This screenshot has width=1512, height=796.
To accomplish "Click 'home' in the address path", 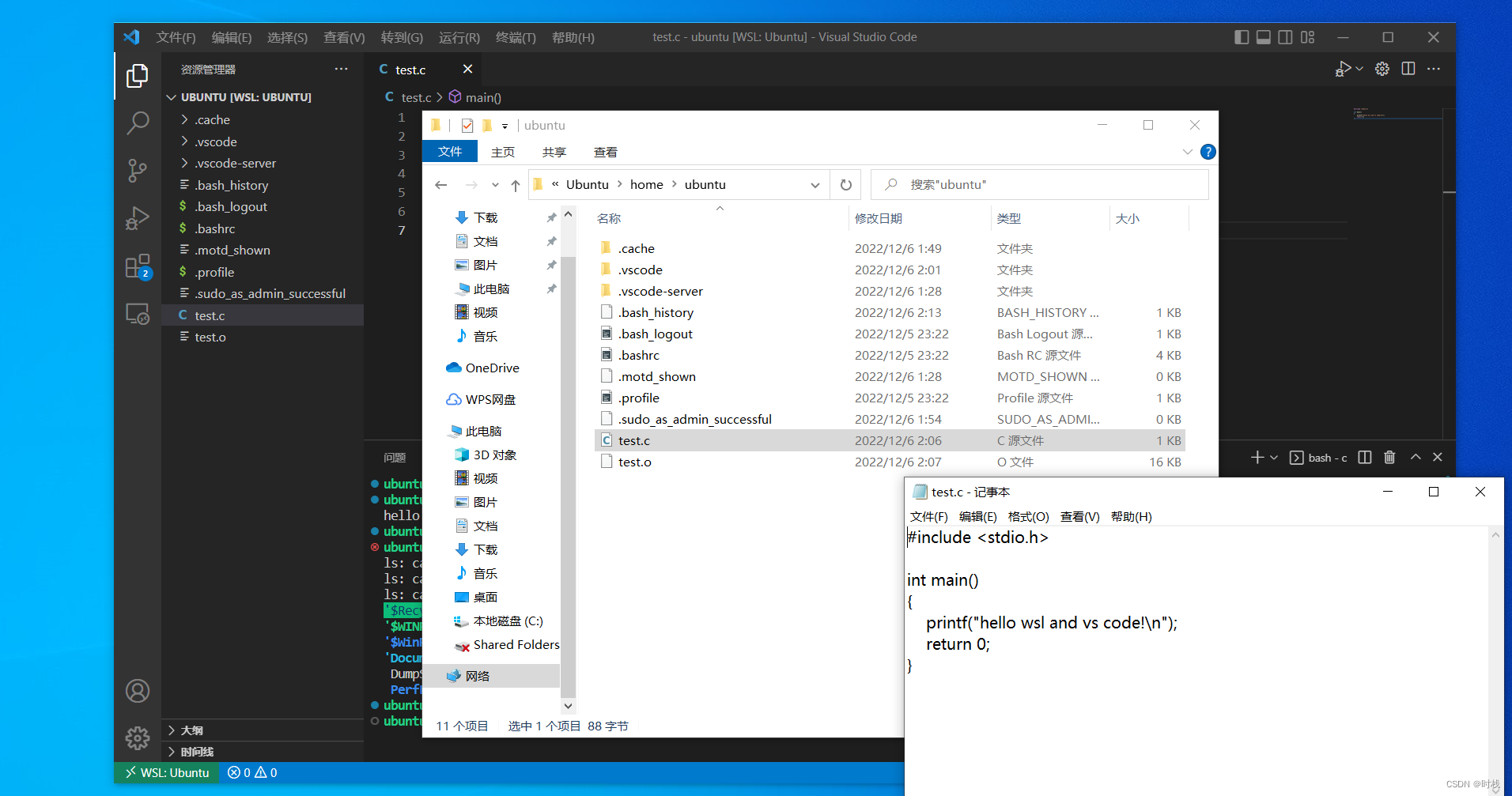I will tap(646, 184).
